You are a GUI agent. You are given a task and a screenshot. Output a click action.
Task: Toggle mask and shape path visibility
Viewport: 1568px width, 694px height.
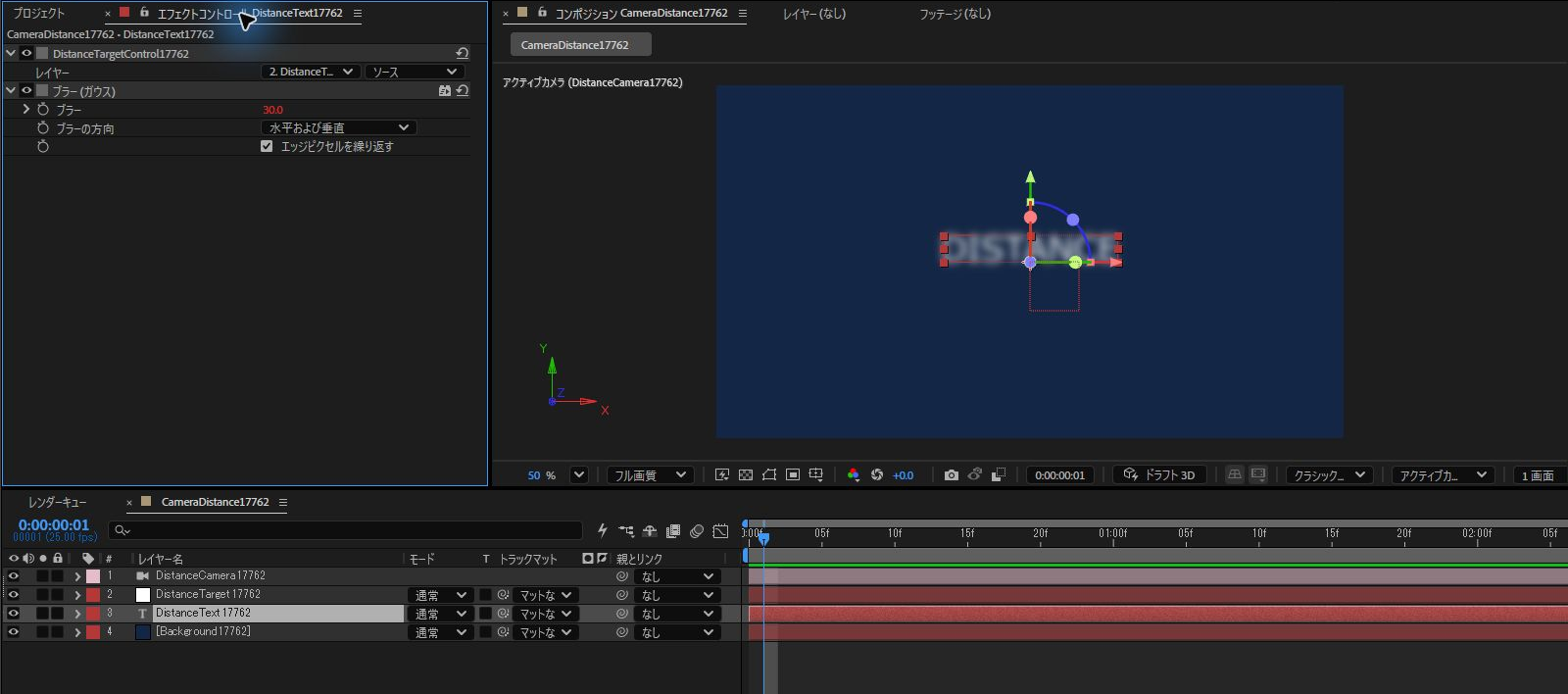(x=769, y=475)
